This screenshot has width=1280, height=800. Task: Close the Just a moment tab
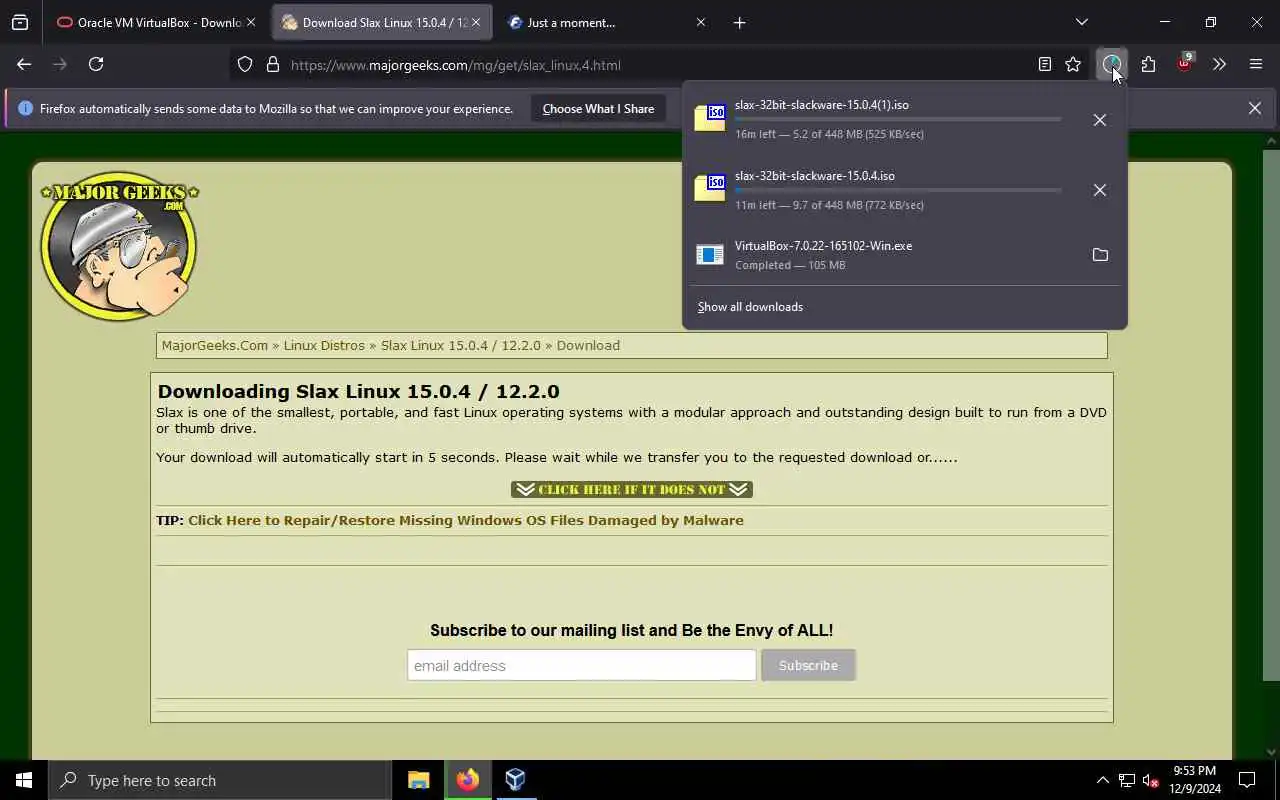coord(700,22)
